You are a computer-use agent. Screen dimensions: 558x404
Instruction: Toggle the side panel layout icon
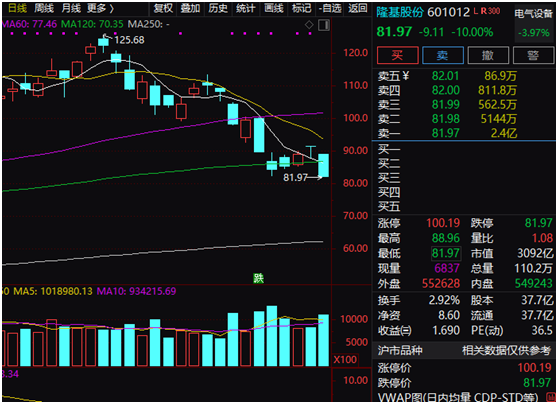point(323,25)
